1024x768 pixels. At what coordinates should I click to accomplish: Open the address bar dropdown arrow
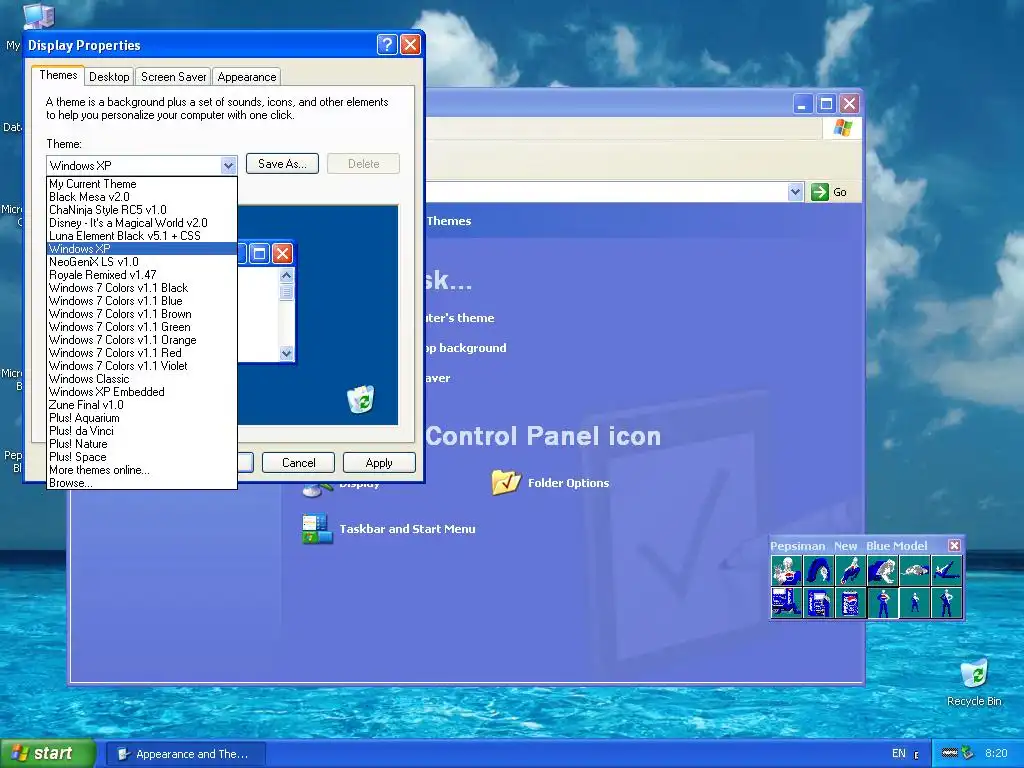795,192
